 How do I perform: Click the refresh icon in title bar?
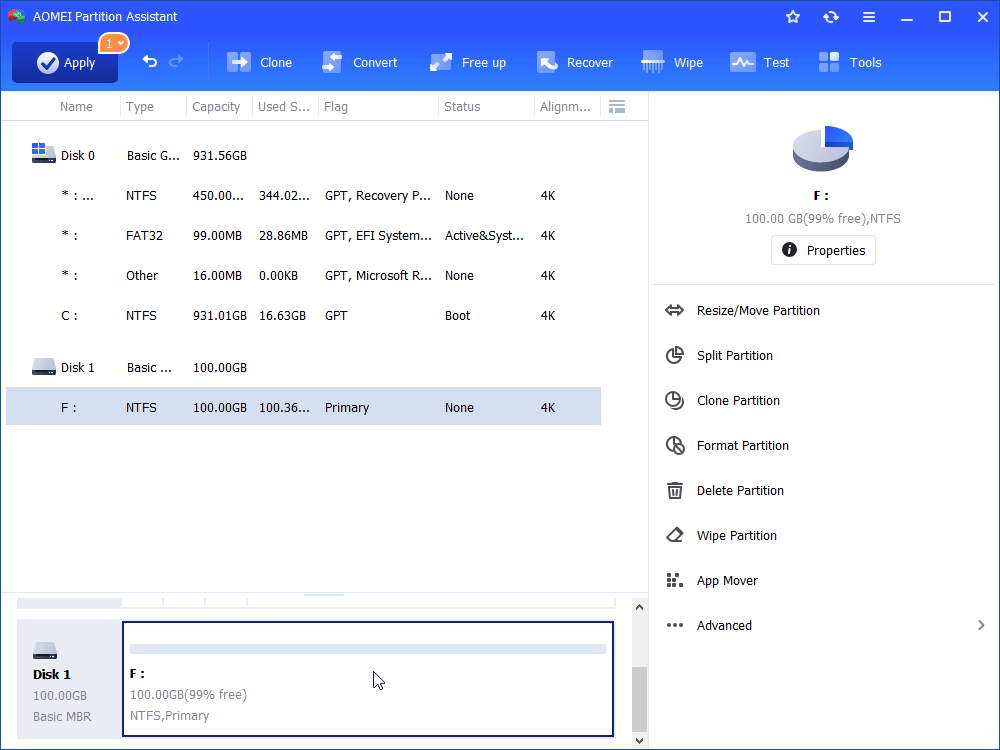pos(831,17)
